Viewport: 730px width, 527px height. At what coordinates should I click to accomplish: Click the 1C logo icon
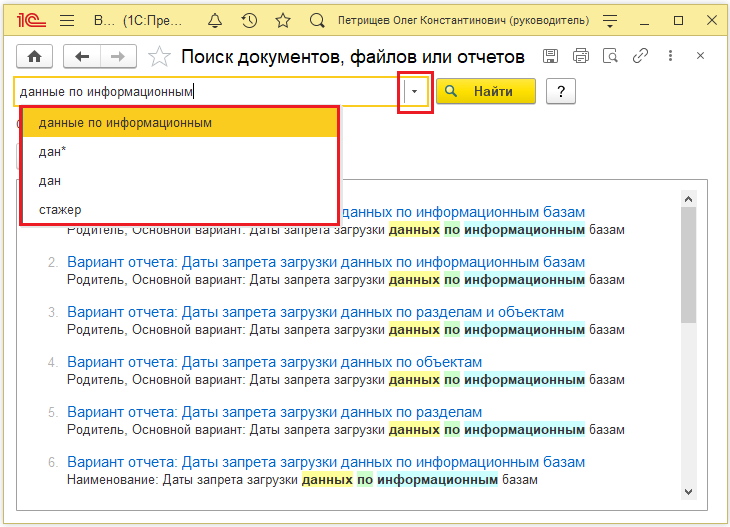(x=31, y=20)
